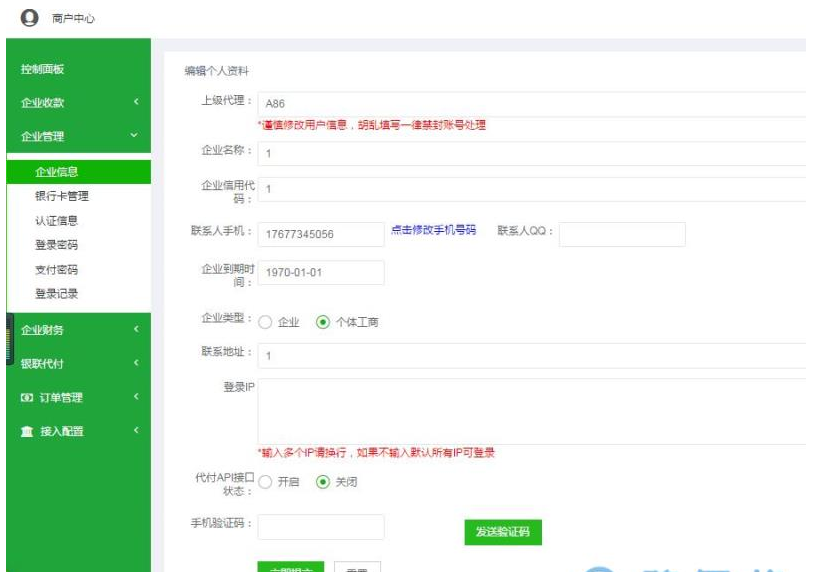
Task: Click the 手机验证码 input field
Action: click(x=321, y=527)
